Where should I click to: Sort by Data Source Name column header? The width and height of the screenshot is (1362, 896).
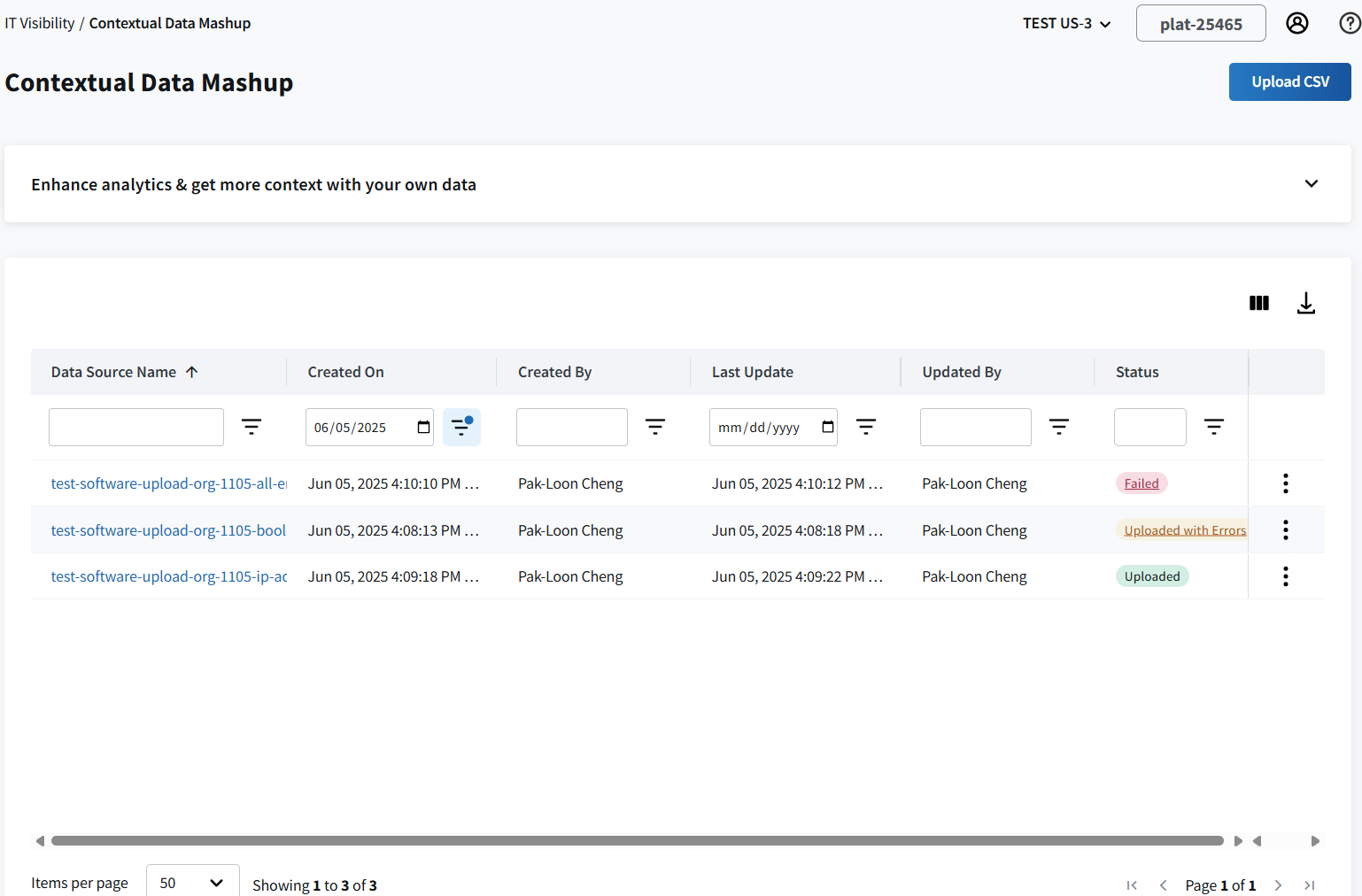coord(114,372)
